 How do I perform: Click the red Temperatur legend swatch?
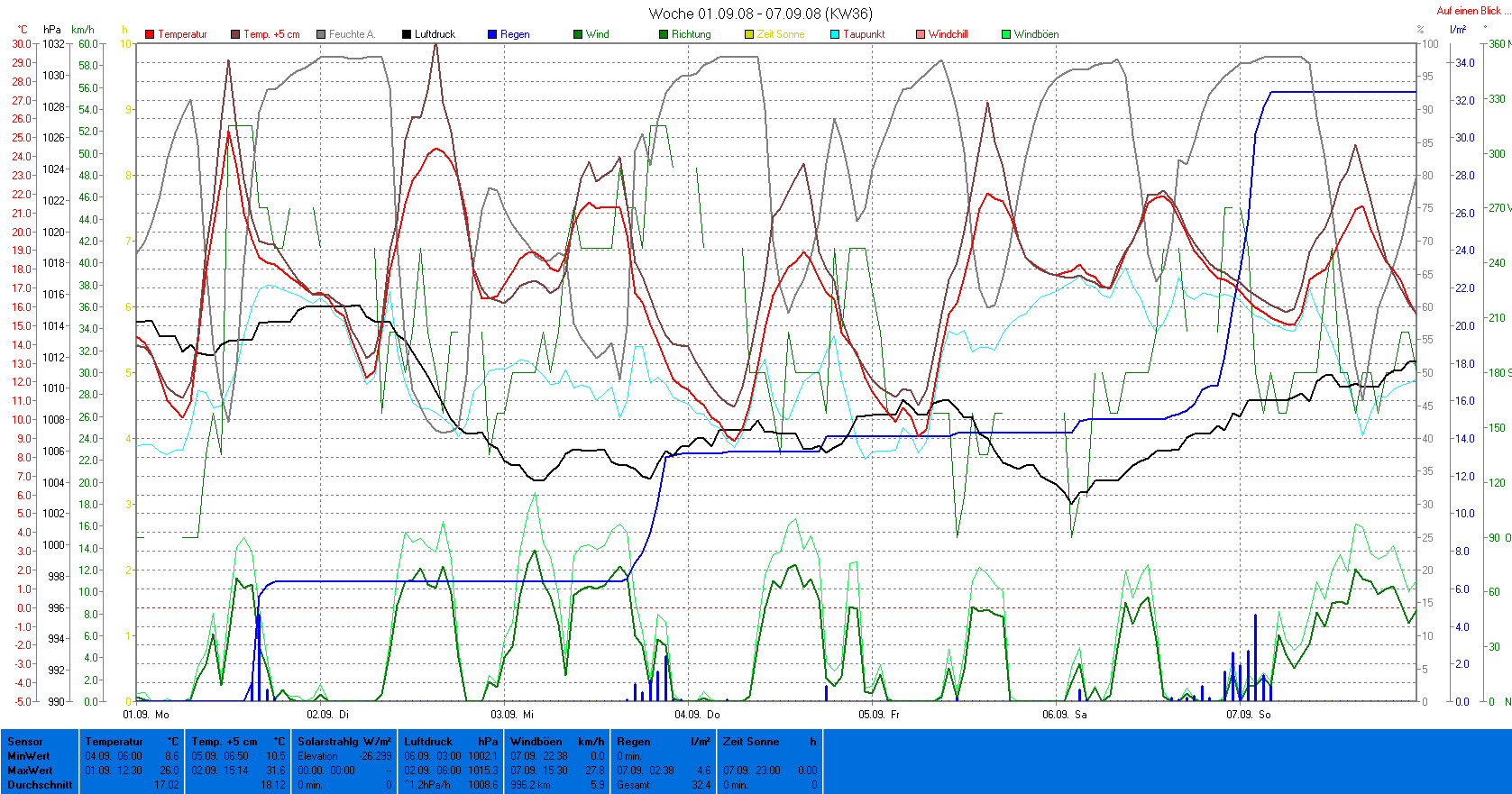[150, 34]
